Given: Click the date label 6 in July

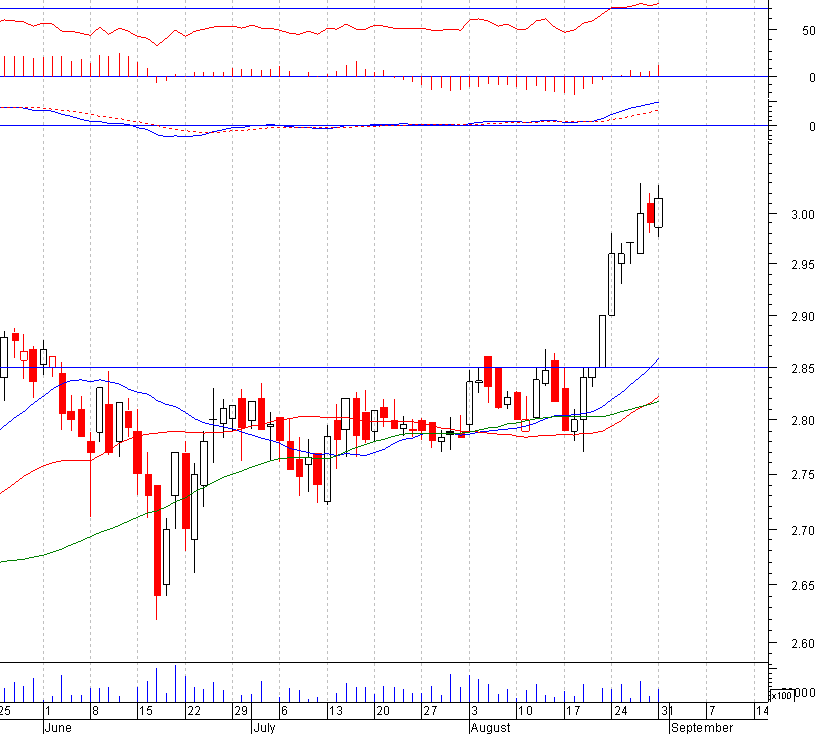Looking at the screenshot, I should point(284,710).
